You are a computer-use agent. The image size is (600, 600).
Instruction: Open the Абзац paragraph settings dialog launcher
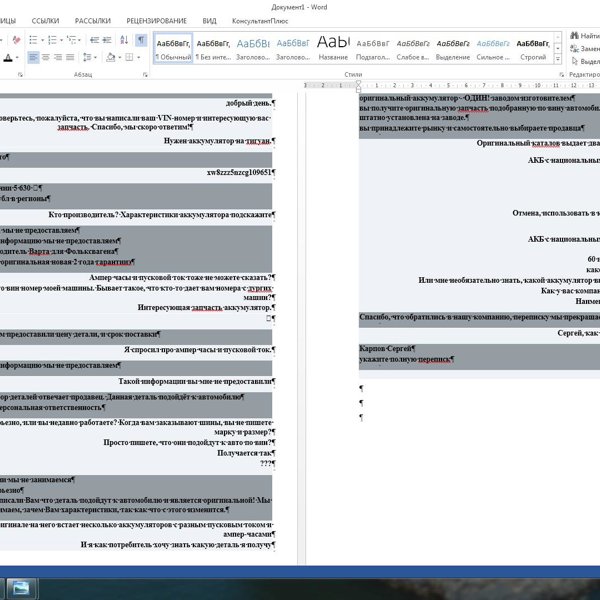pyautogui.click(x=145, y=75)
